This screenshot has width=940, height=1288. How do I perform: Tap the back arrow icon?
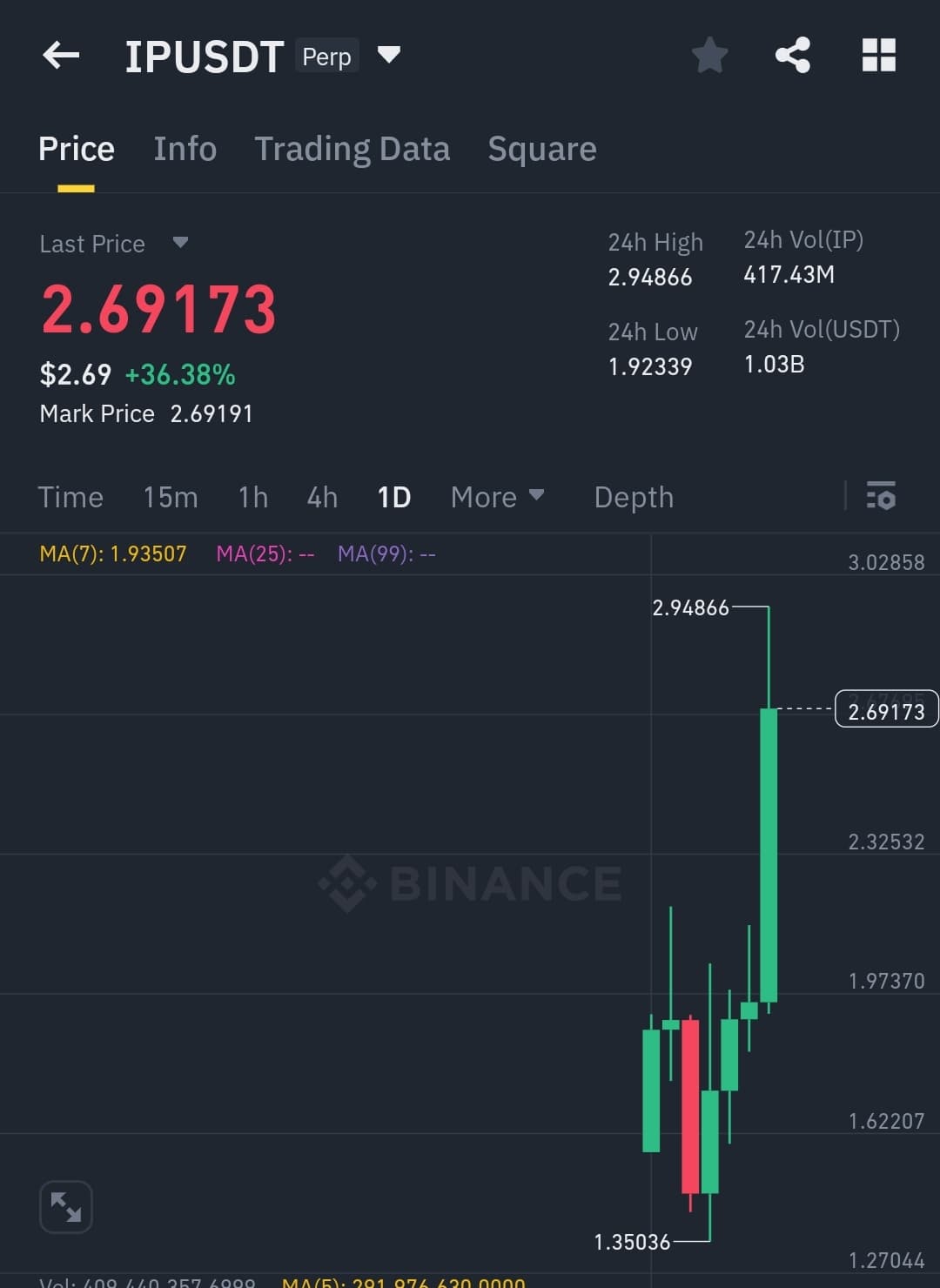(x=61, y=56)
